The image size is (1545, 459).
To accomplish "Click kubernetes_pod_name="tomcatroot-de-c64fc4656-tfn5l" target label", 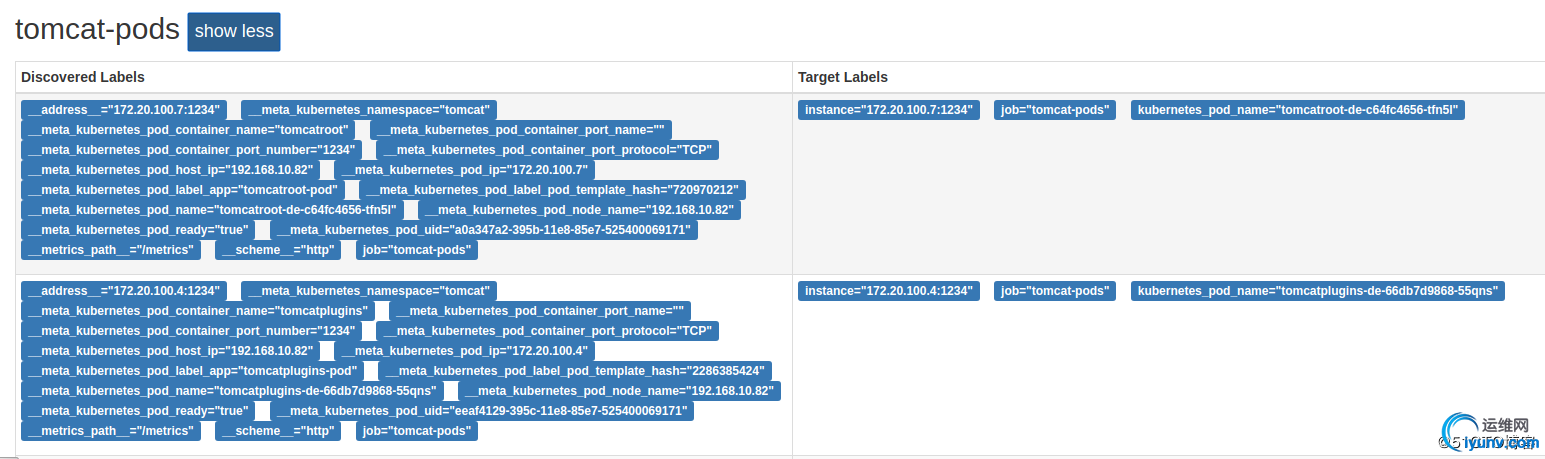I will [1298, 110].
